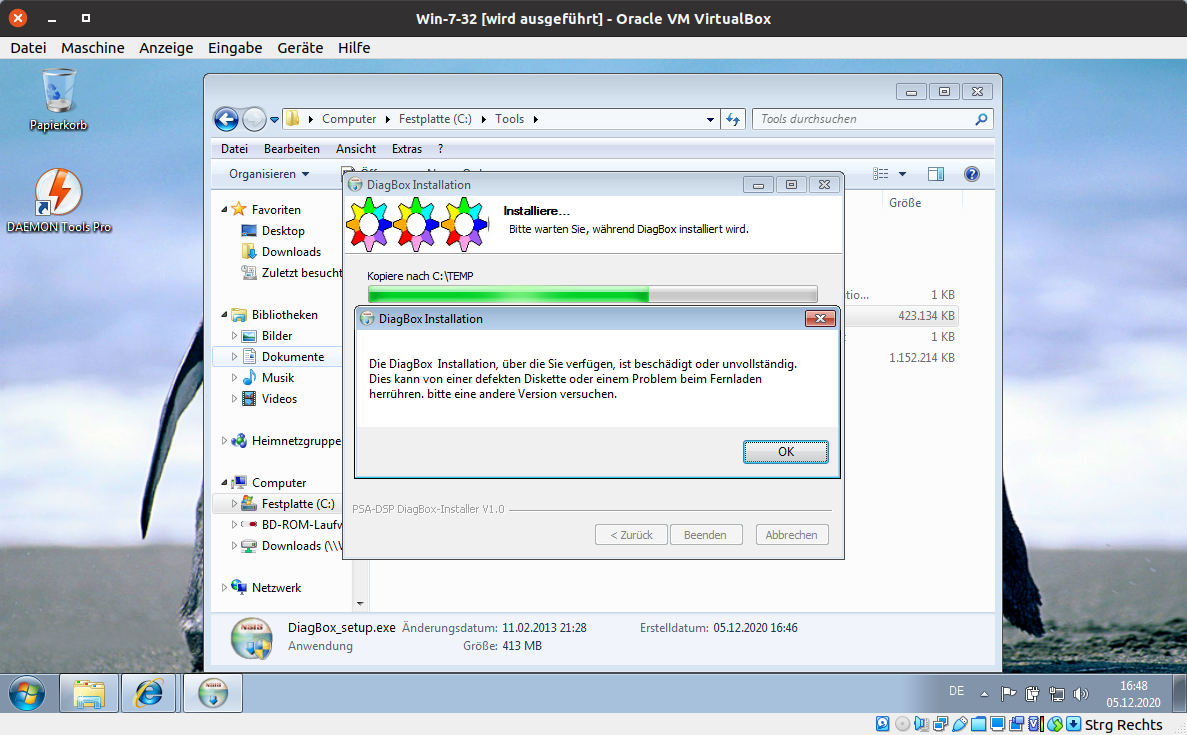Close the DiagBox error message dialog
This screenshot has width=1187, height=735.
point(820,319)
